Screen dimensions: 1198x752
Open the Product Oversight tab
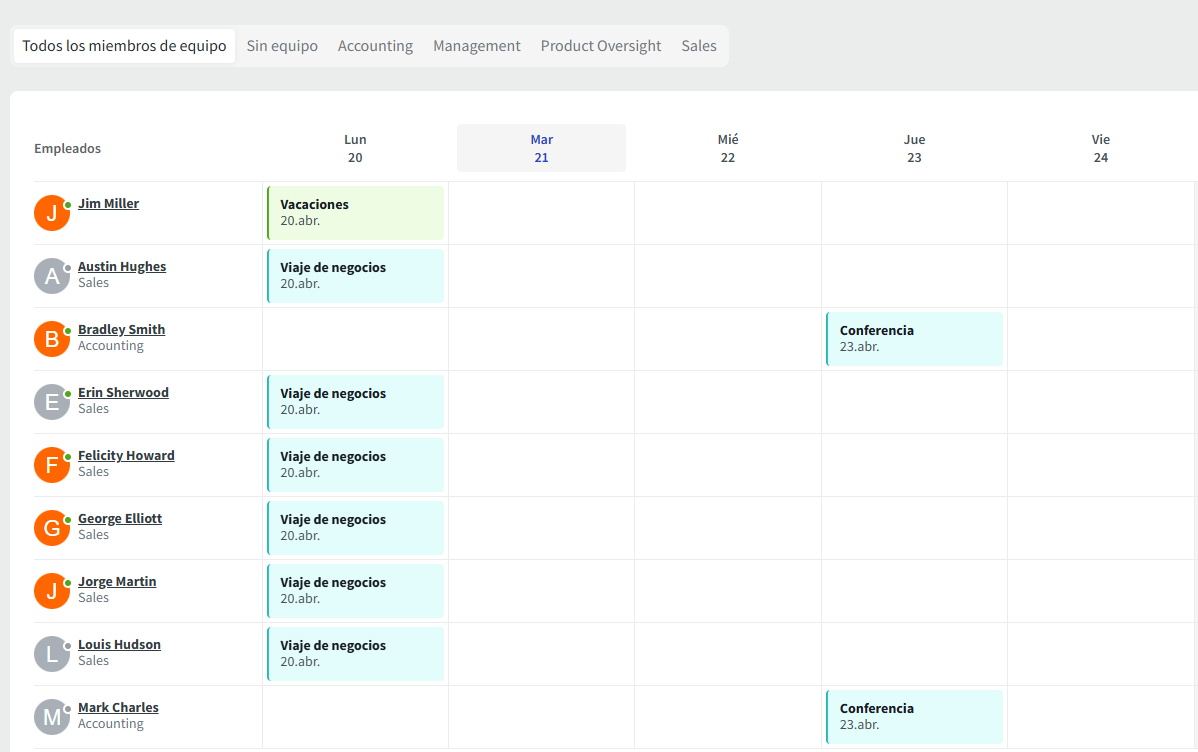point(601,46)
